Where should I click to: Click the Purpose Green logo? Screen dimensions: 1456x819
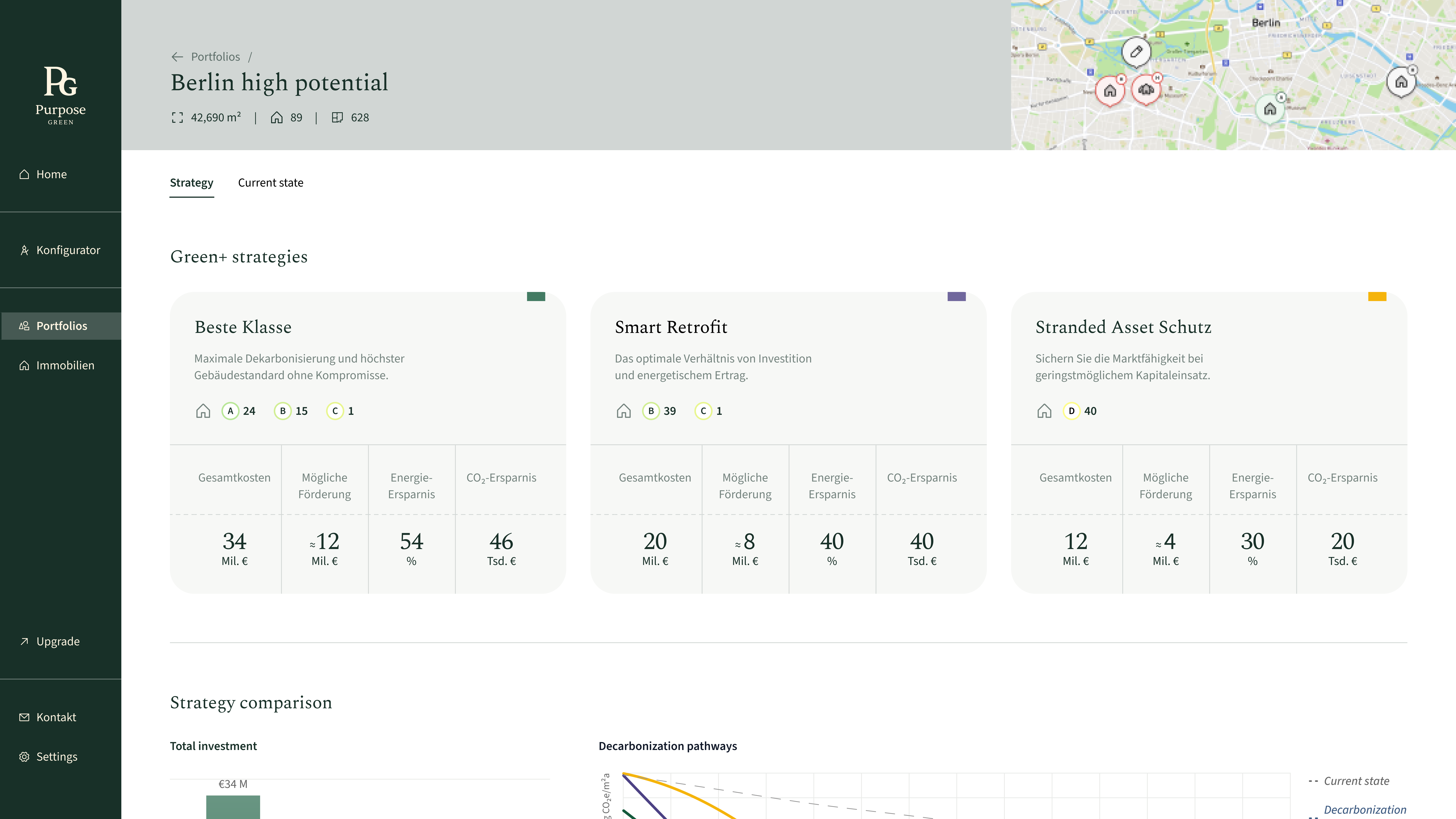tap(60, 96)
